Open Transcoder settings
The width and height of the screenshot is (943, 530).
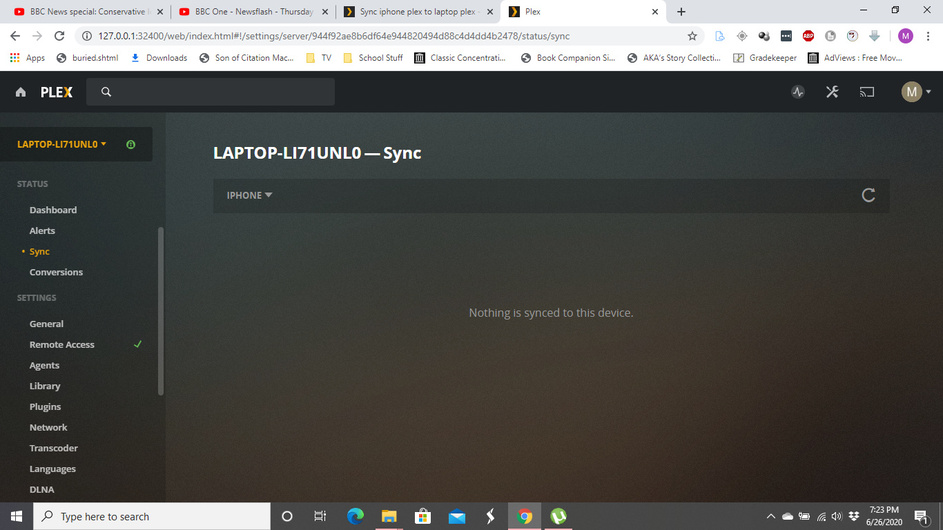pyautogui.click(x=54, y=448)
